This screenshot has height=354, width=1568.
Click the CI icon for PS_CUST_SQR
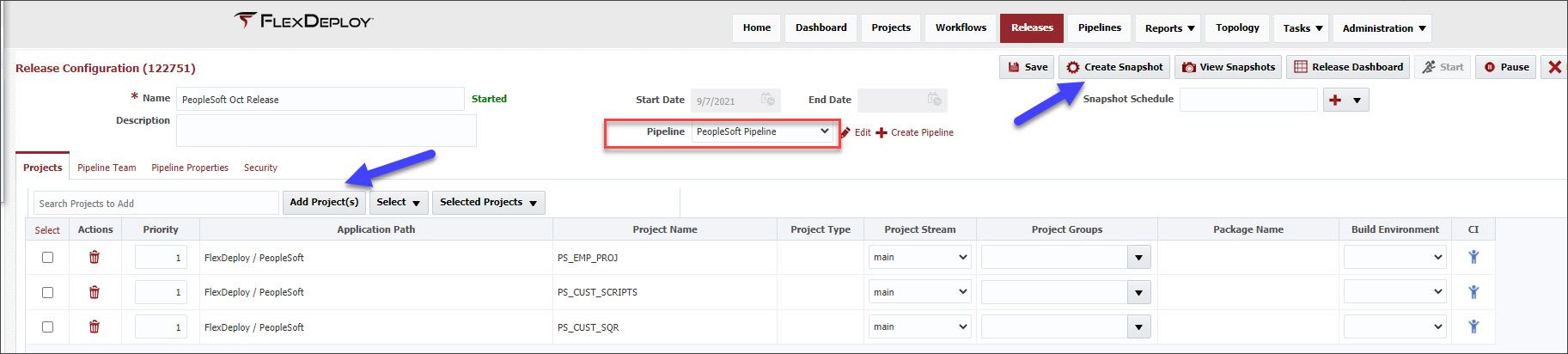tap(1473, 326)
